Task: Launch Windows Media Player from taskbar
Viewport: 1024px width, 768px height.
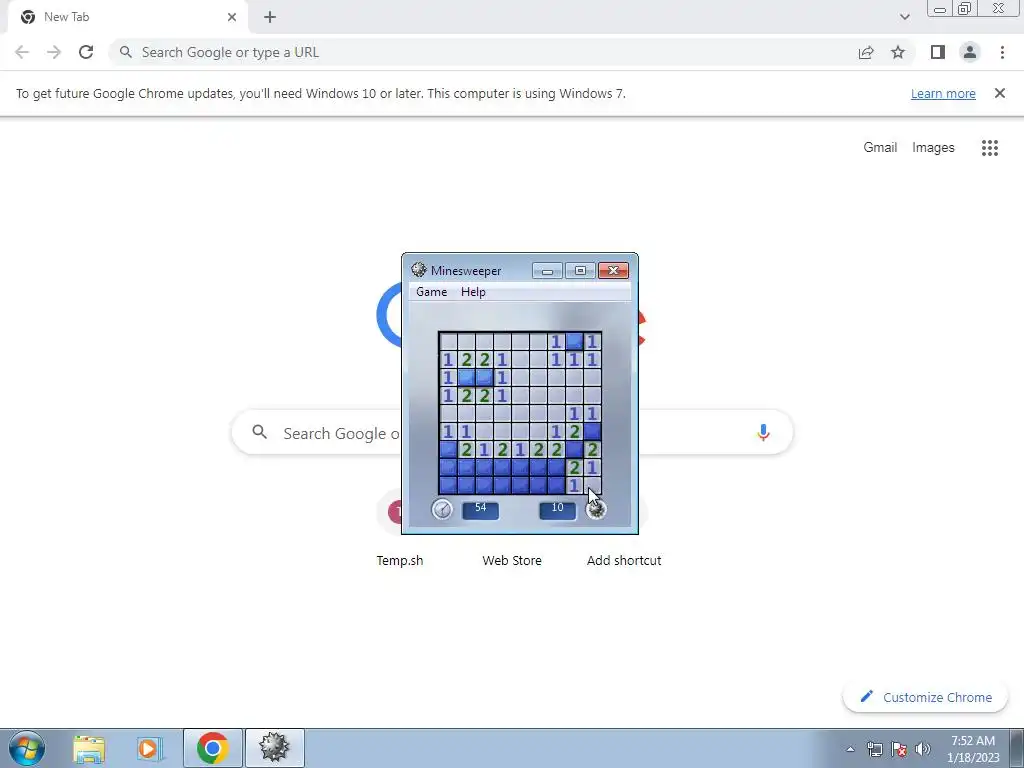Action: coord(149,748)
